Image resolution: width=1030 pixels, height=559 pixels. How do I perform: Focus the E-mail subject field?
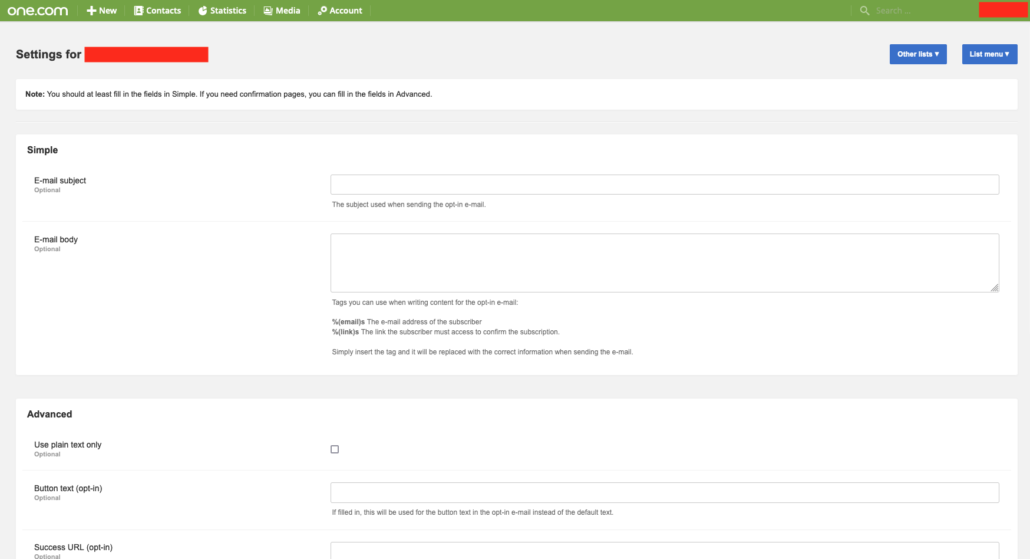665,185
